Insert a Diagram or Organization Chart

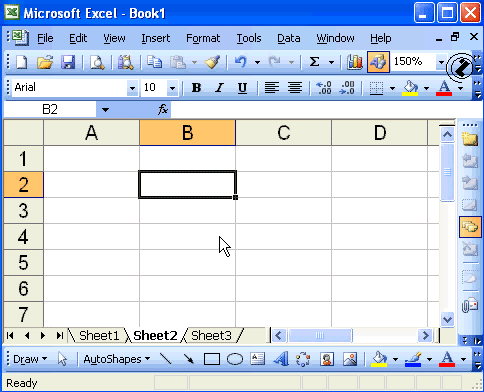click(303, 359)
